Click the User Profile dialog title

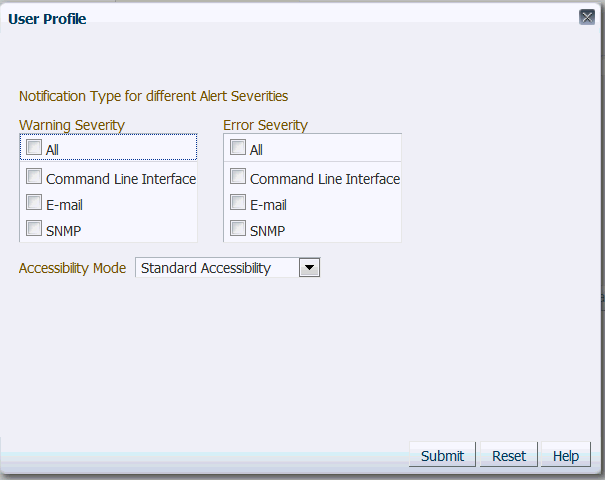(47, 19)
